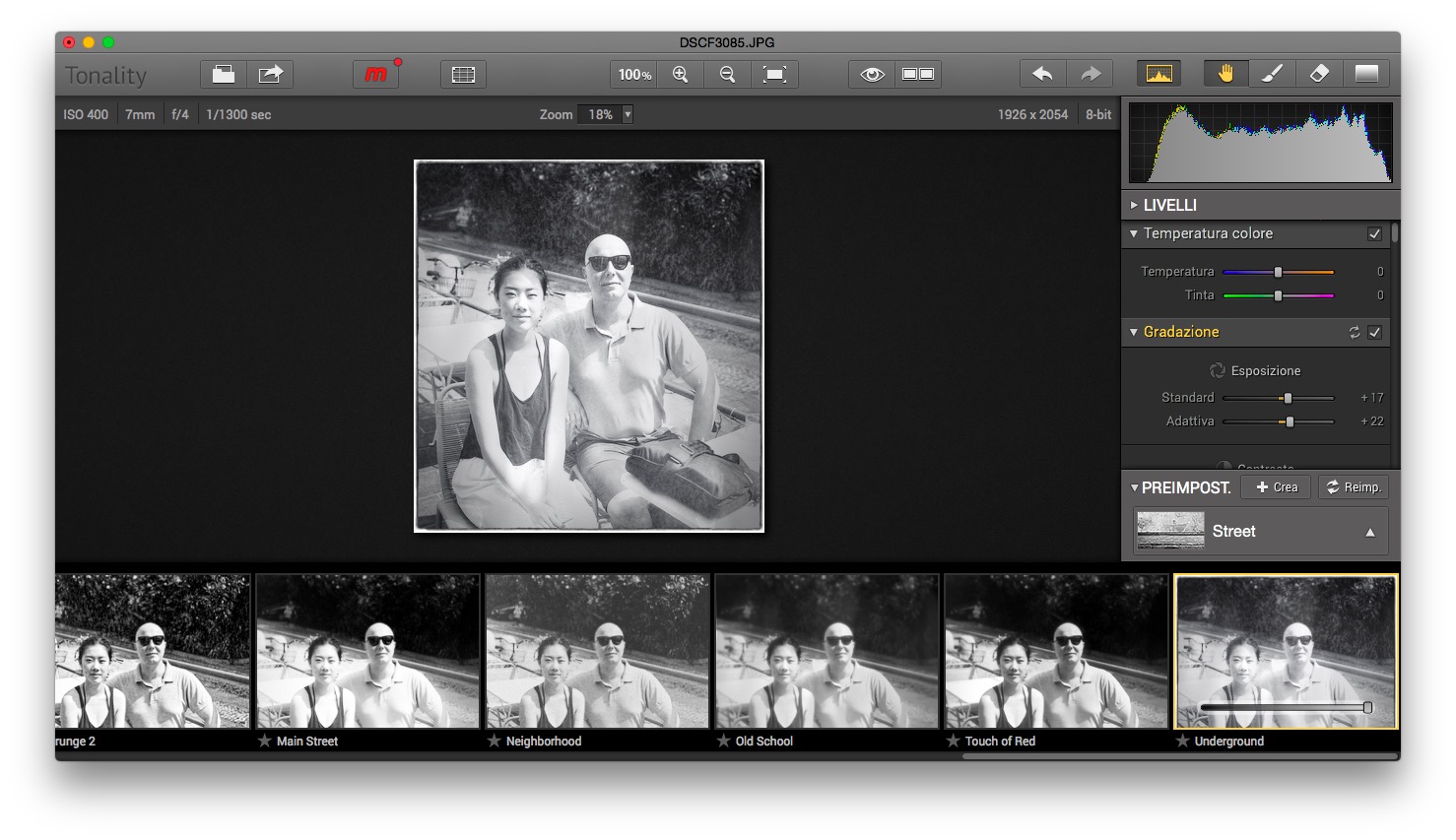The height and width of the screenshot is (840, 1456).
Task: Click the share/export image icon
Action: 270,75
